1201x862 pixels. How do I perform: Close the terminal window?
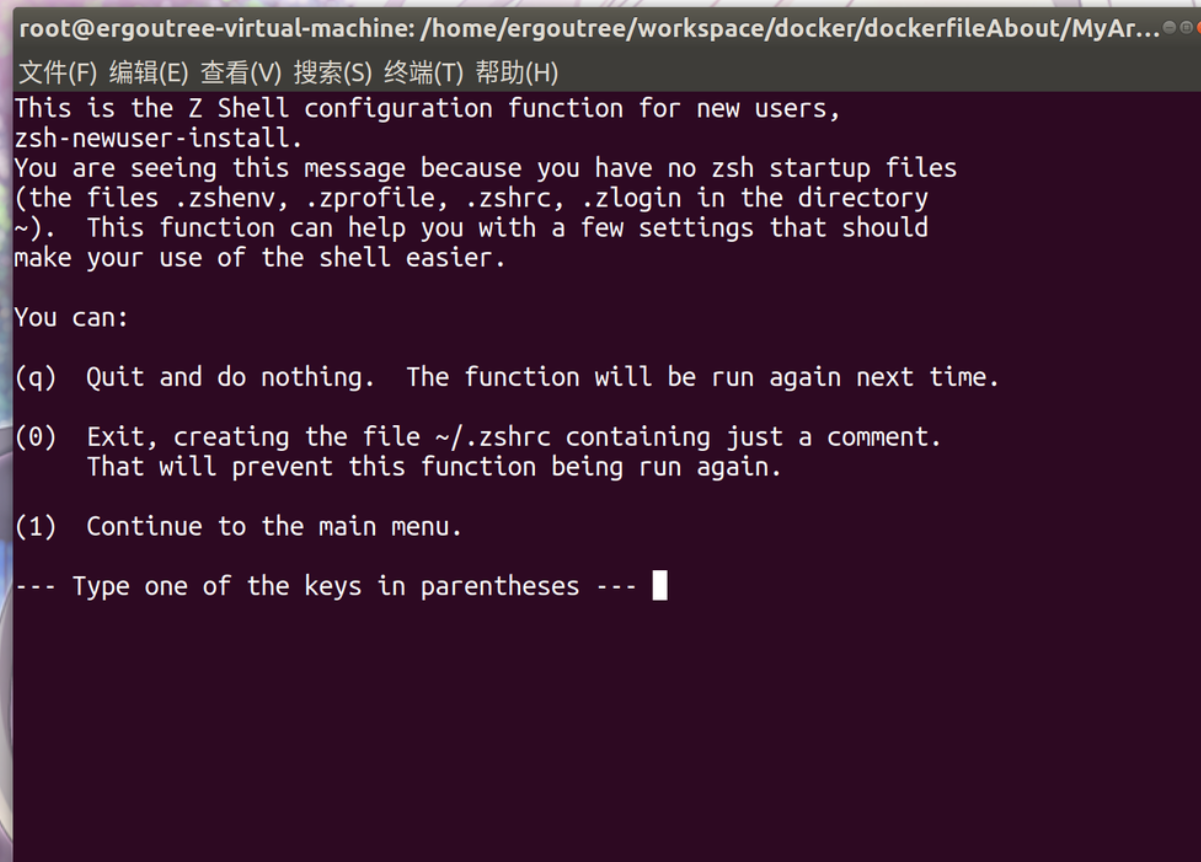click(1197, 28)
